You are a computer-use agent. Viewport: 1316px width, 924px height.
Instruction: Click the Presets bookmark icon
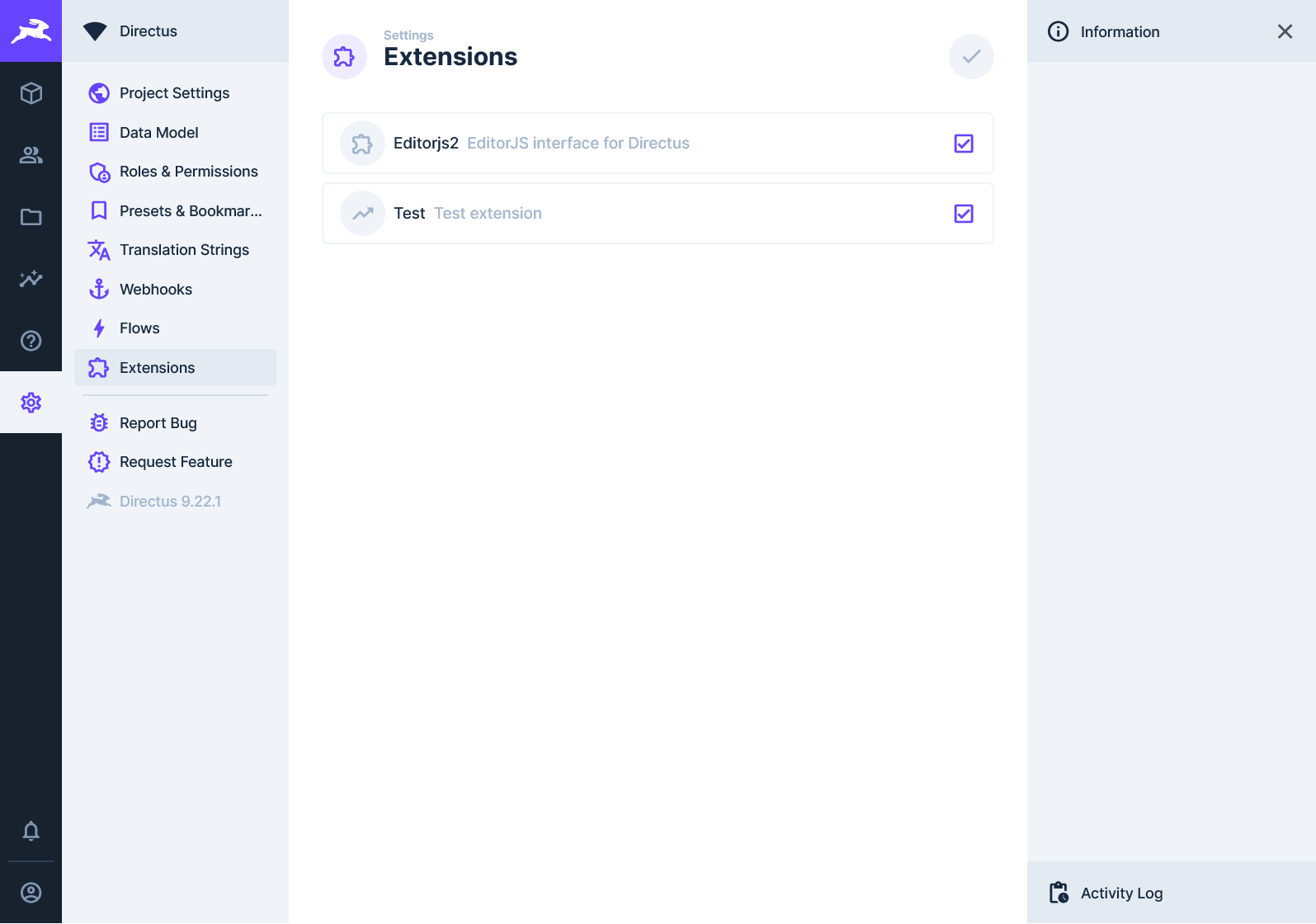[x=99, y=210]
